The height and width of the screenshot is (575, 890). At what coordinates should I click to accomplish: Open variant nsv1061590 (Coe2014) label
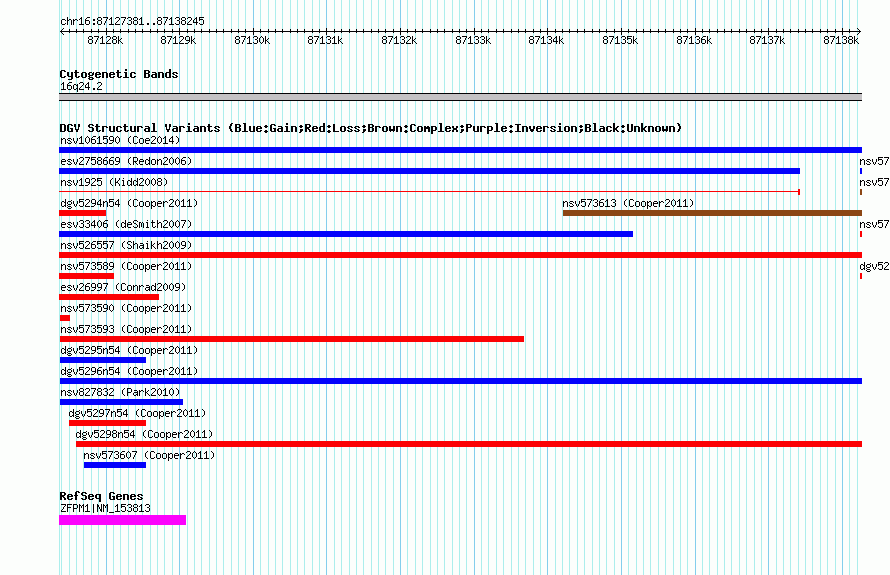pyautogui.click(x=120, y=140)
